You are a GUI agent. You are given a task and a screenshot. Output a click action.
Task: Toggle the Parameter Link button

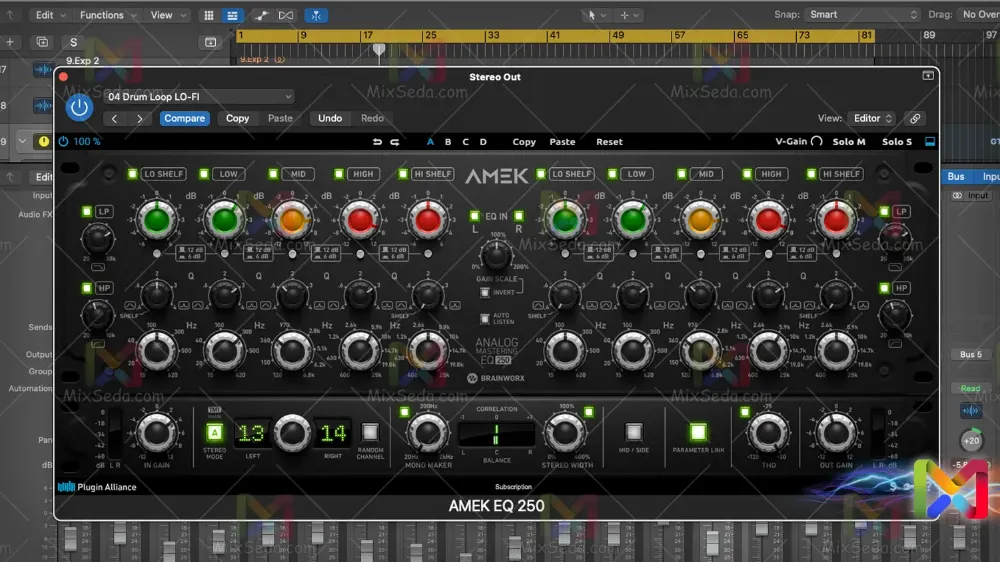click(x=697, y=433)
